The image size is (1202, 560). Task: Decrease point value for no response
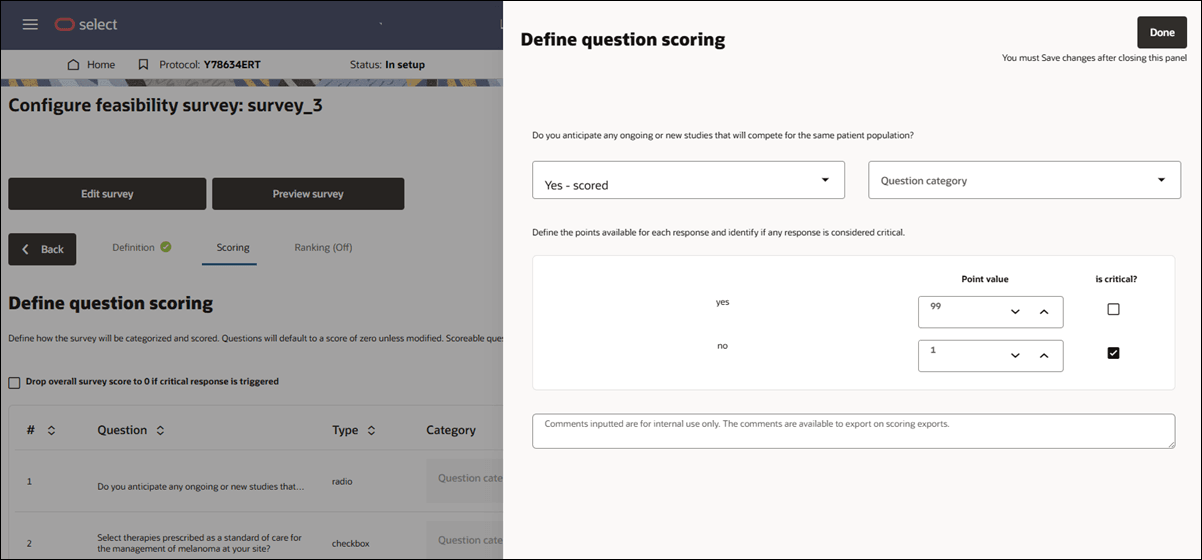click(1015, 356)
